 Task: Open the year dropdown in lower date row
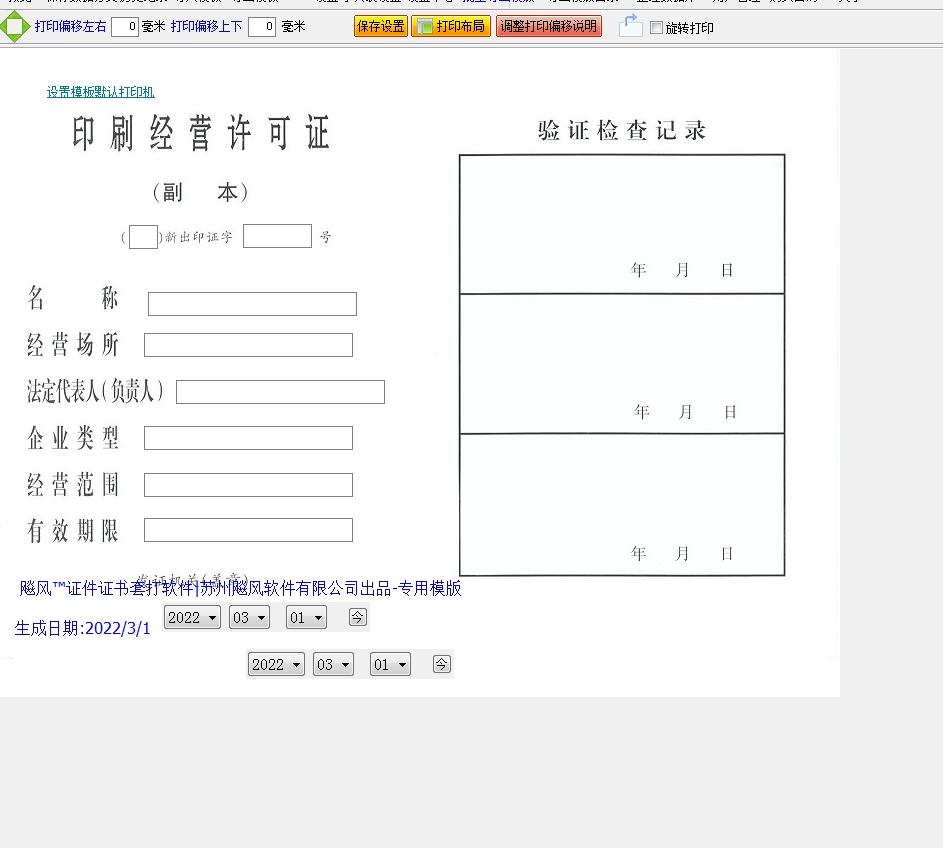[x=276, y=665]
